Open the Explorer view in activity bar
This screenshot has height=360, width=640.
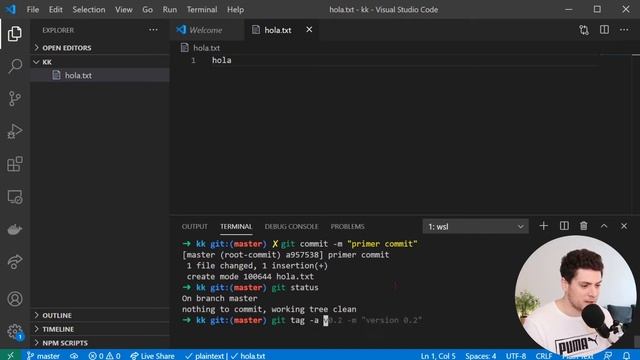tap(15, 33)
